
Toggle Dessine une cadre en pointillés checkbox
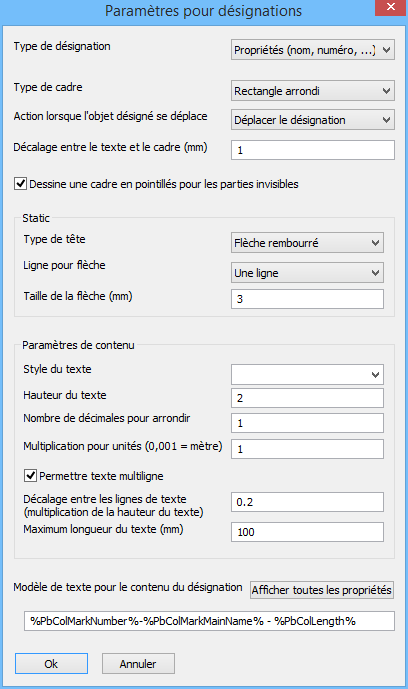[x=21, y=183]
